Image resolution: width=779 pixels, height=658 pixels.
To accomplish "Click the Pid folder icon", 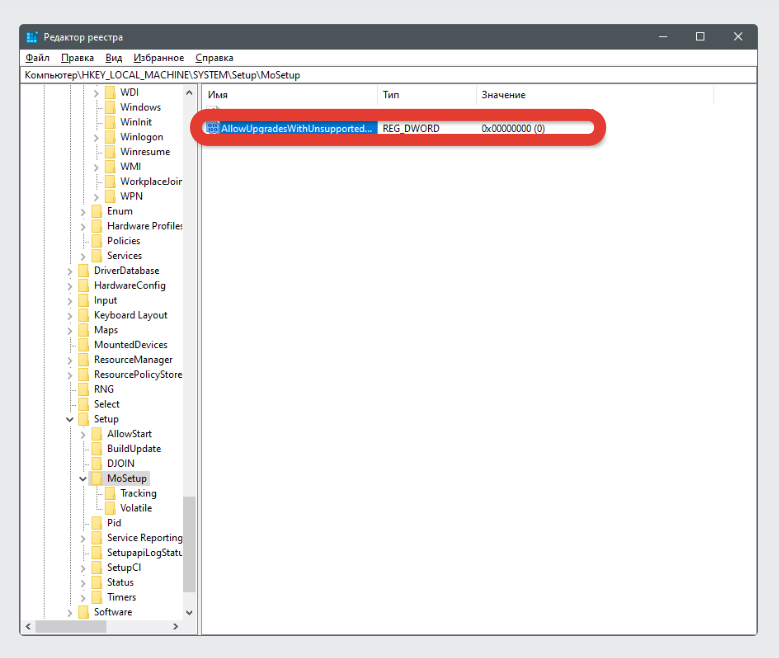I will click(x=97, y=523).
